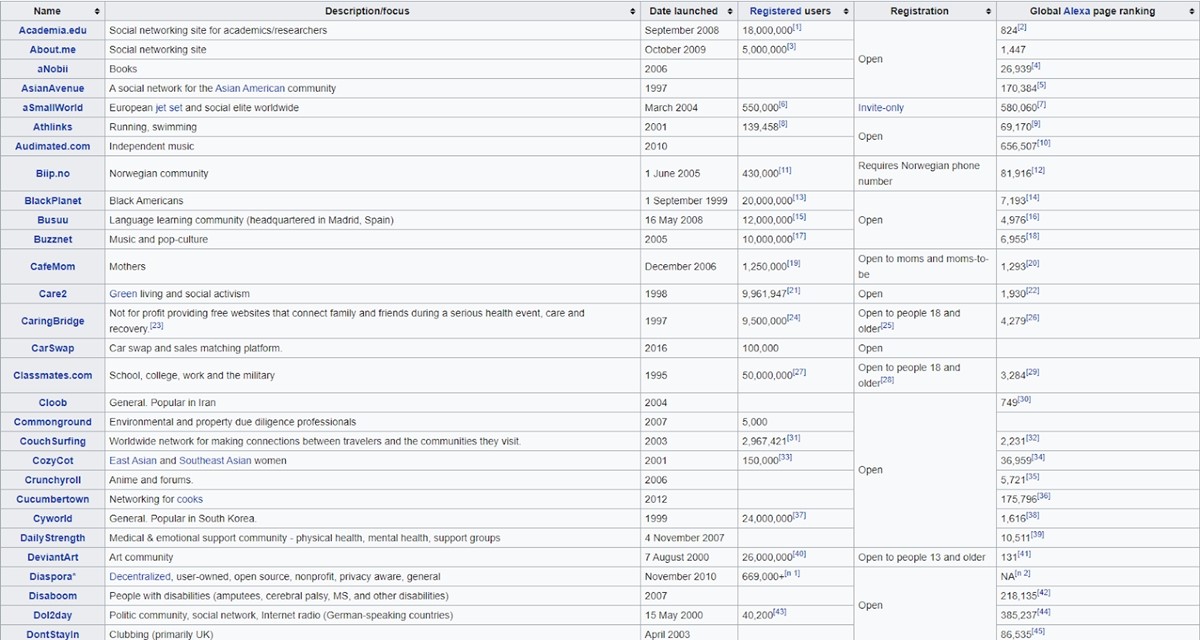Follow the cooks link in Cucumbertown row
The width and height of the screenshot is (1200, 640).
[x=190, y=499]
